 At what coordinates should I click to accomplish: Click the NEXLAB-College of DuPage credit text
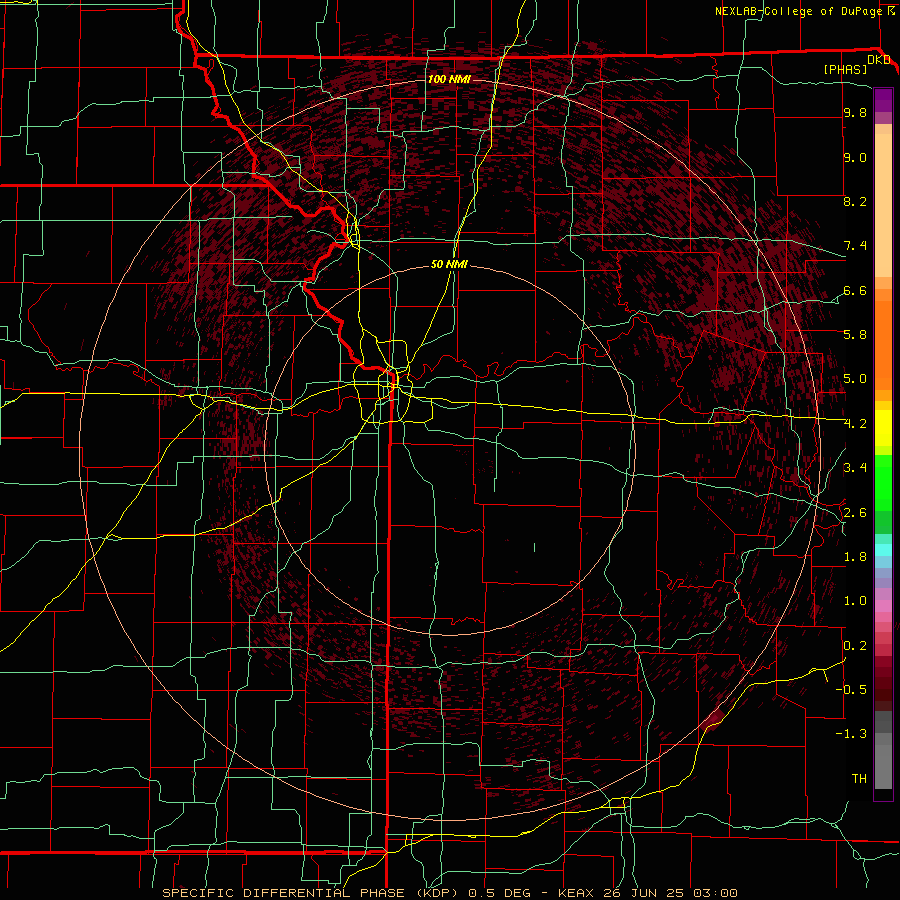798,11
